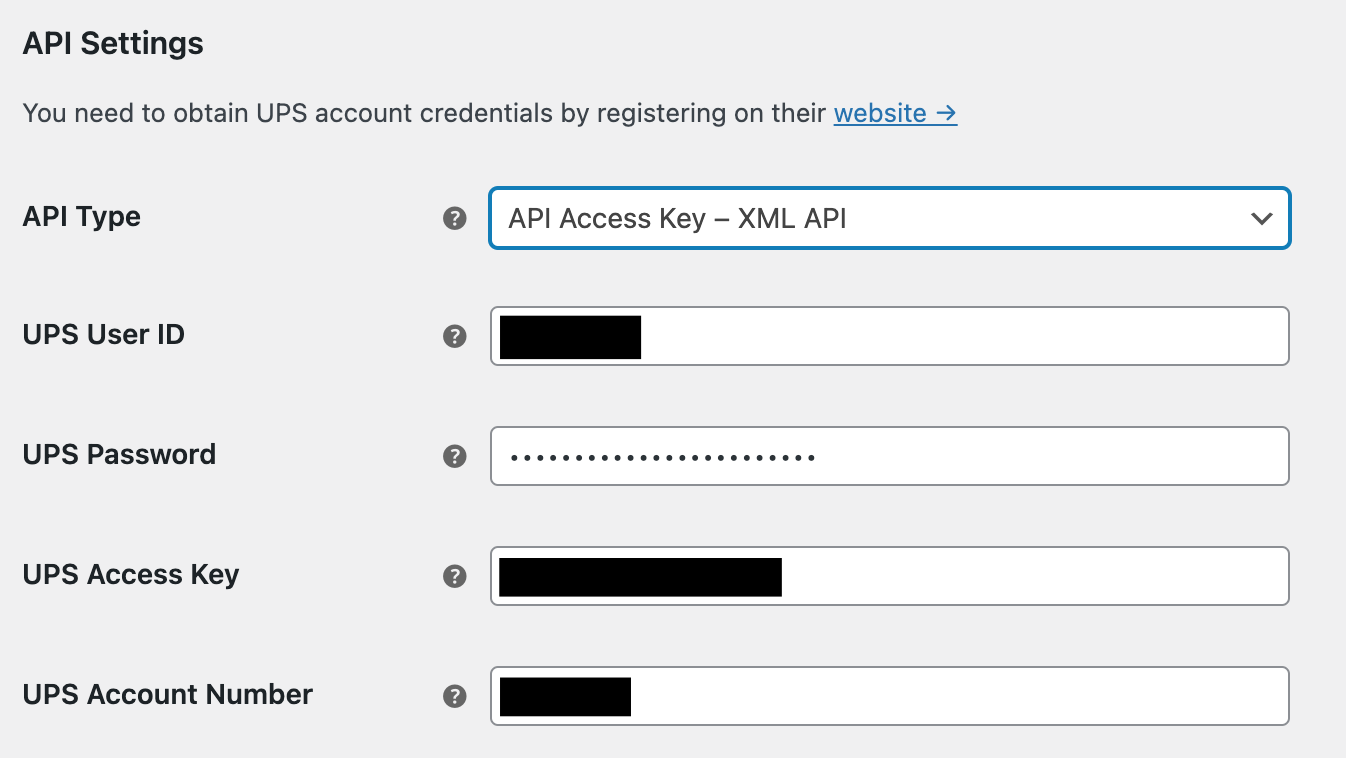Click the UPS Access Key label

coord(130,575)
